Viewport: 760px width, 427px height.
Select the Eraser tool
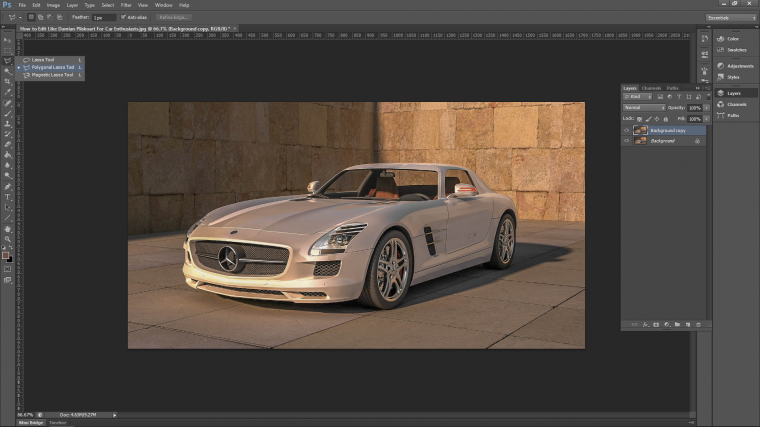pos(7,144)
